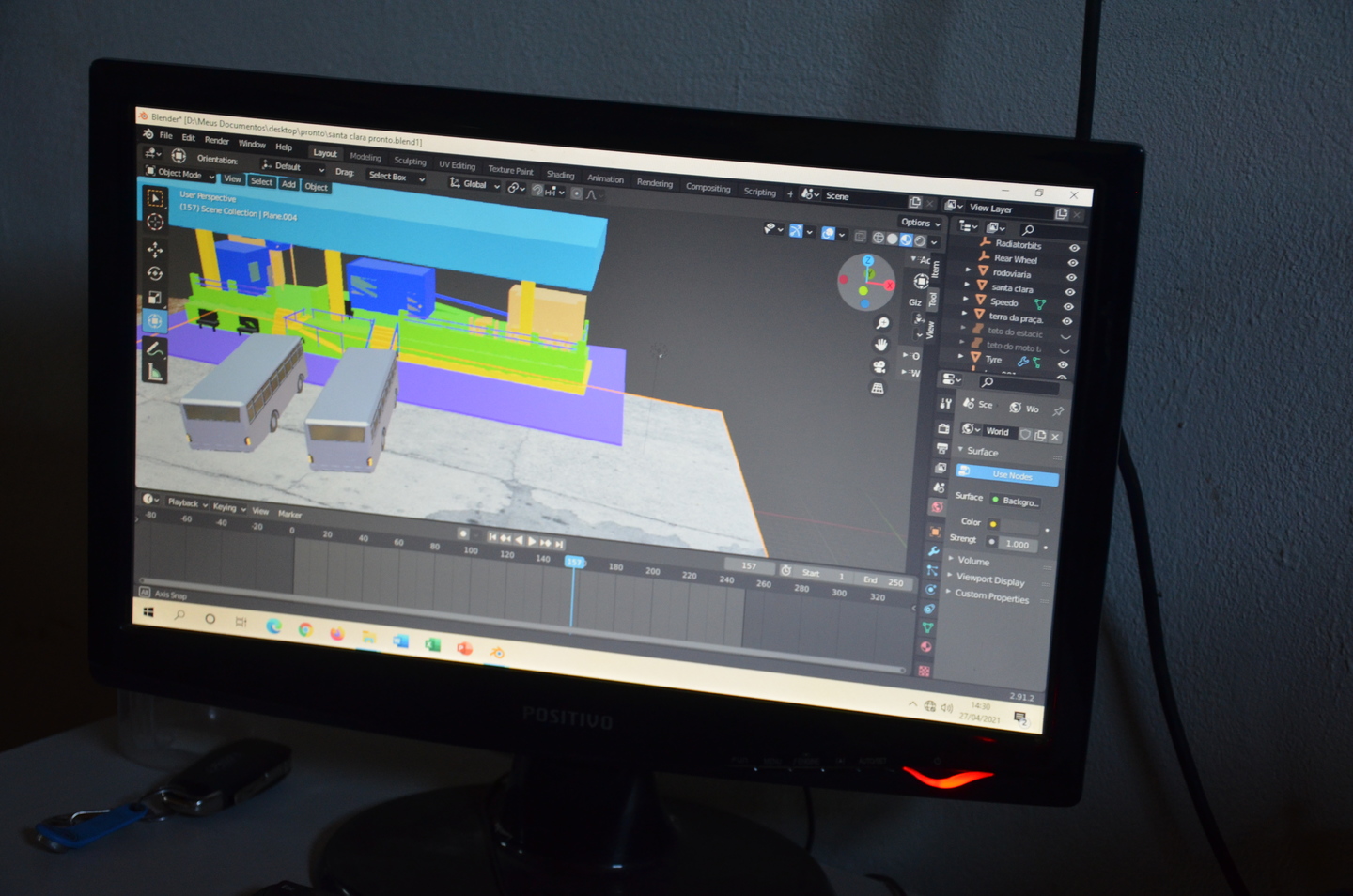Toggle visibility of Speedo object
Viewport: 1353px width, 896px height.
coord(1068,307)
